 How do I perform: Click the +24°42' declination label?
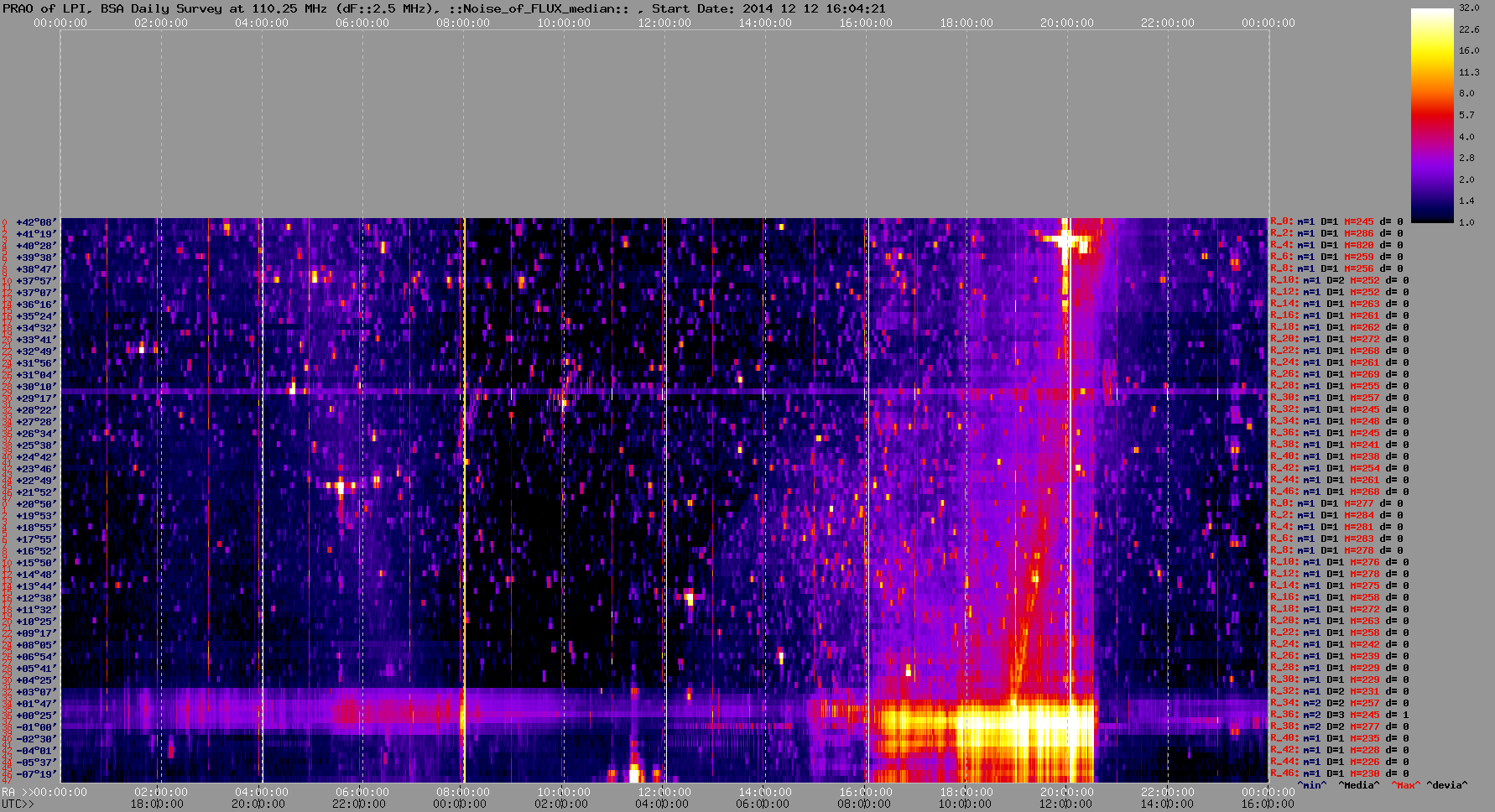[x=36, y=457]
